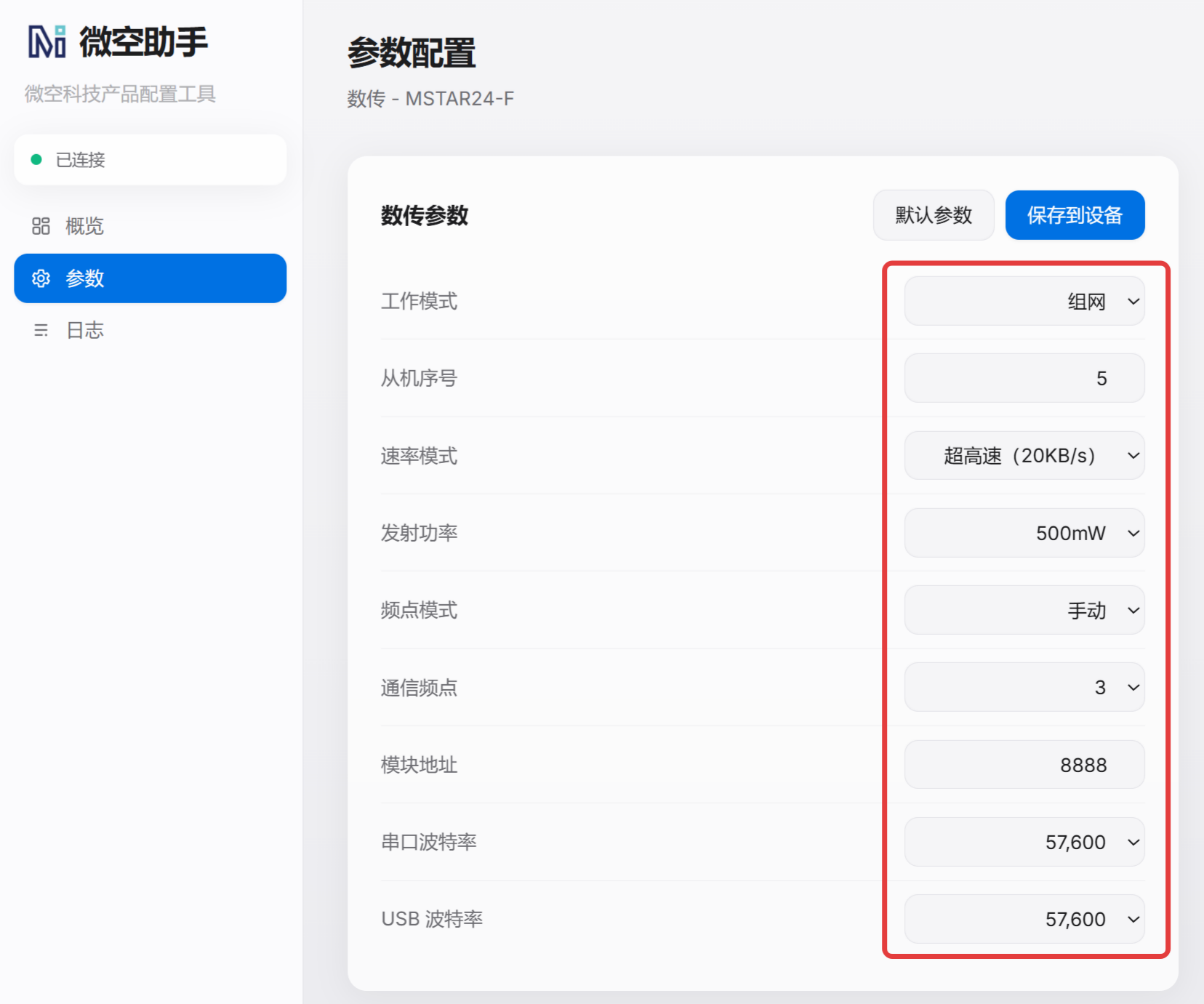Viewport: 1204px width, 1004px height.
Task: Click the 数传 - MSTAR24-F device subtitle
Action: [430, 98]
